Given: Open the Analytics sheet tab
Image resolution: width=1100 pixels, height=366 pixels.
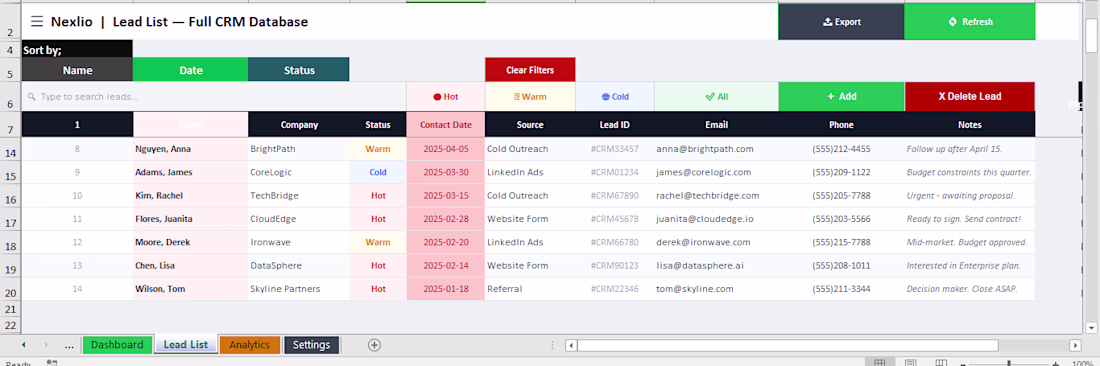Looking at the screenshot, I should click(x=250, y=344).
